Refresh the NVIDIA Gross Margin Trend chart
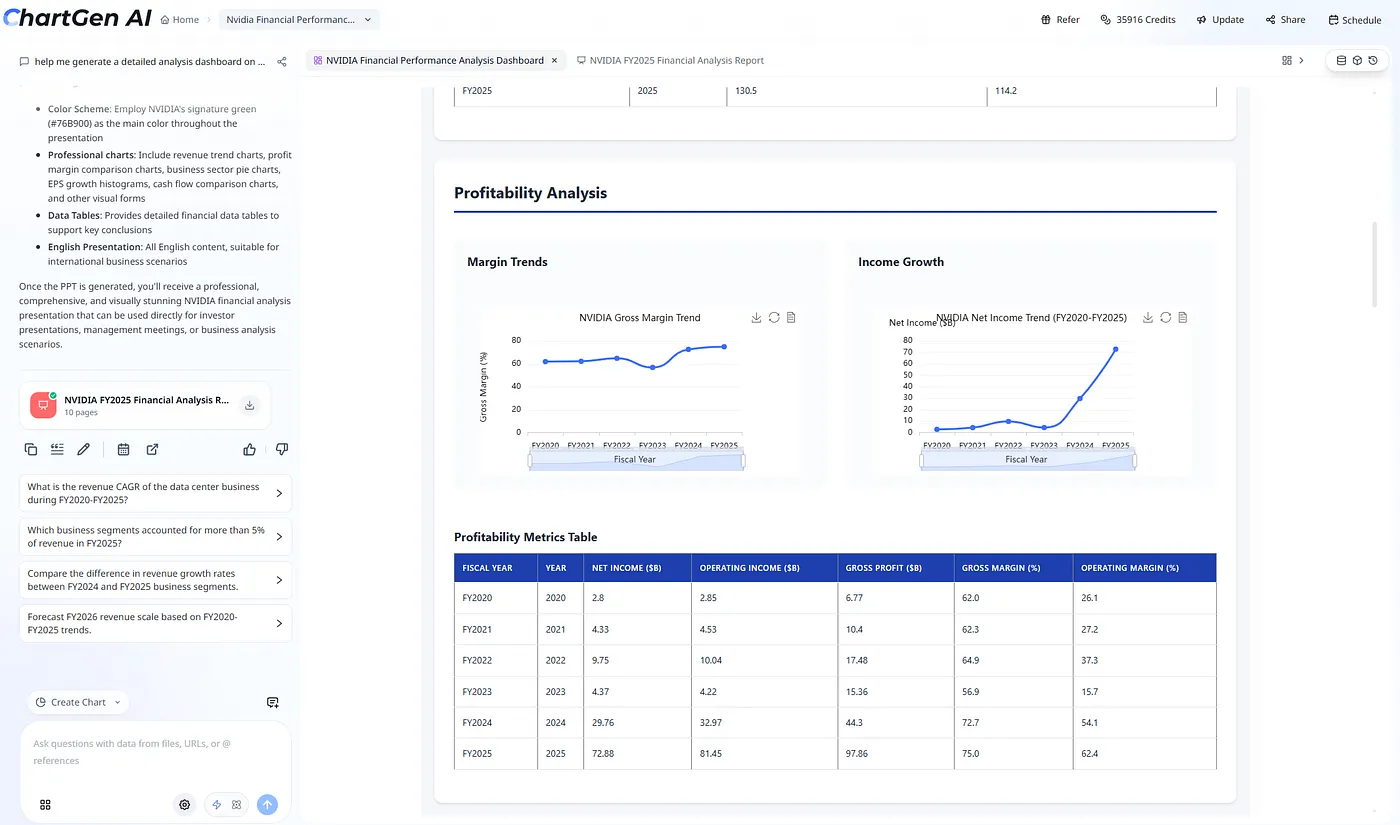 click(x=774, y=318)
